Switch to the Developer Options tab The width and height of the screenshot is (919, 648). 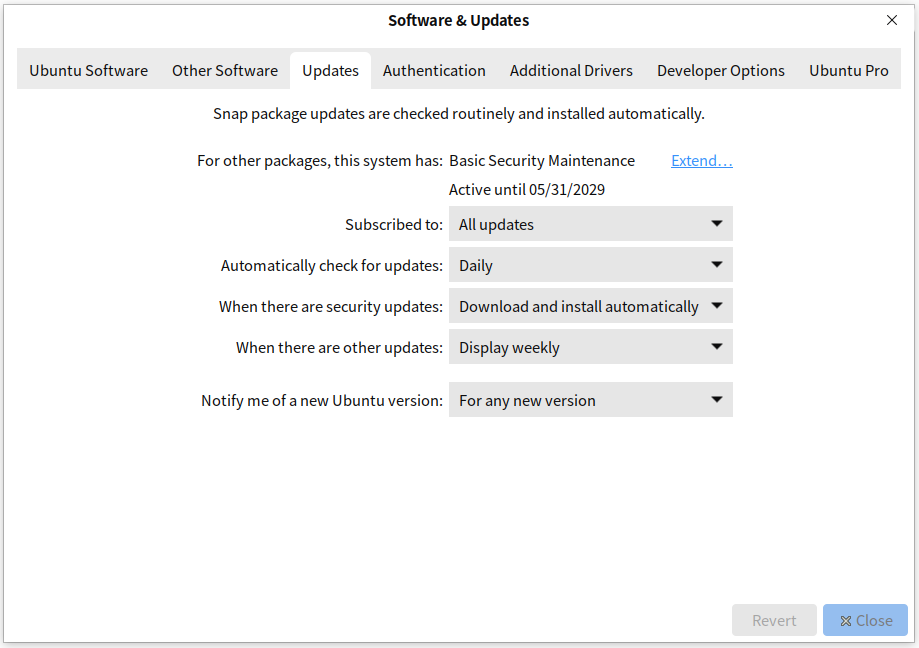[720, 71]
